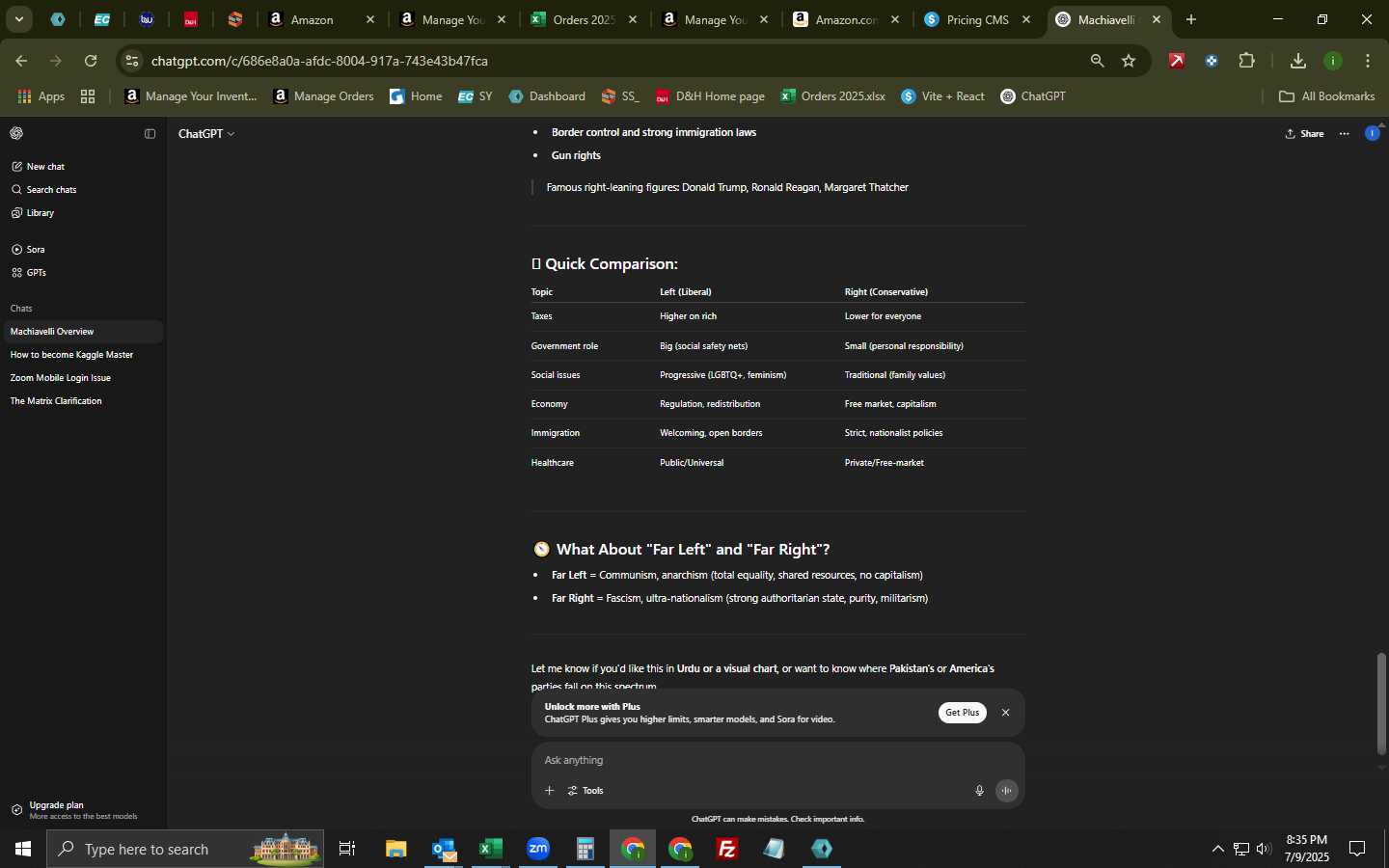Click the zoom magnifier icon in address bar
This screenshot has height=868, width=1389.
[x=1097, y=61]
